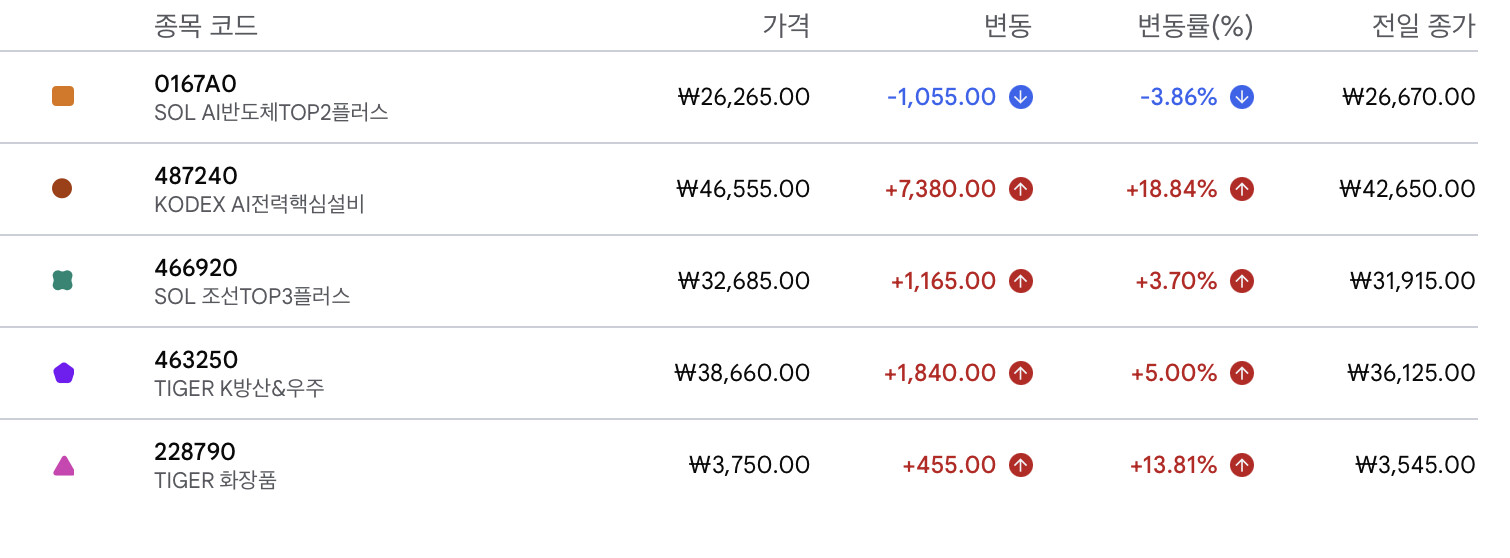Click the blue down arrow beside -3.86%
This screenshot has width=1510, height=558.
1242,97
